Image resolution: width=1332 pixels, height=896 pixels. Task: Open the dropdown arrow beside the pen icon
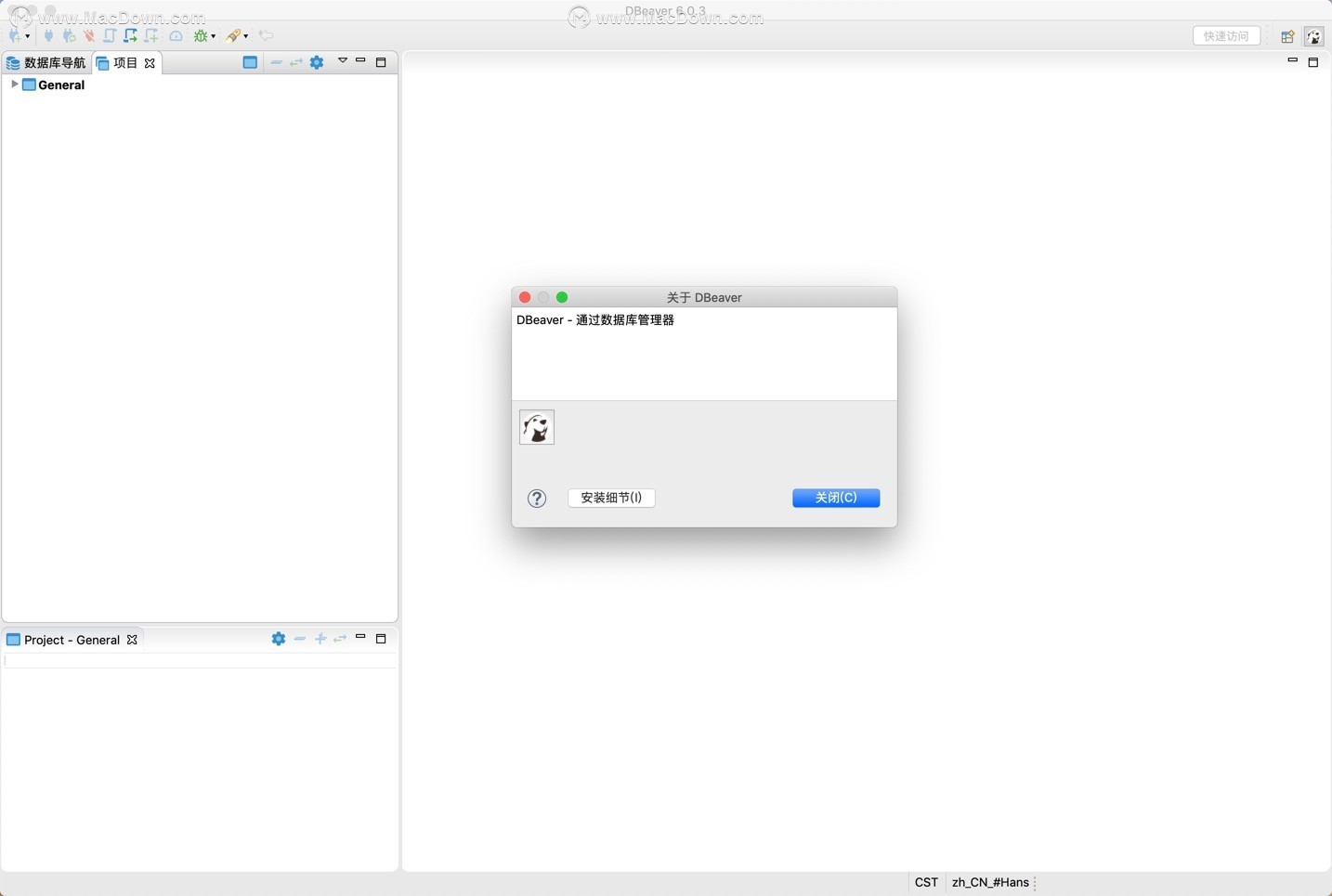tap(246, 36)
